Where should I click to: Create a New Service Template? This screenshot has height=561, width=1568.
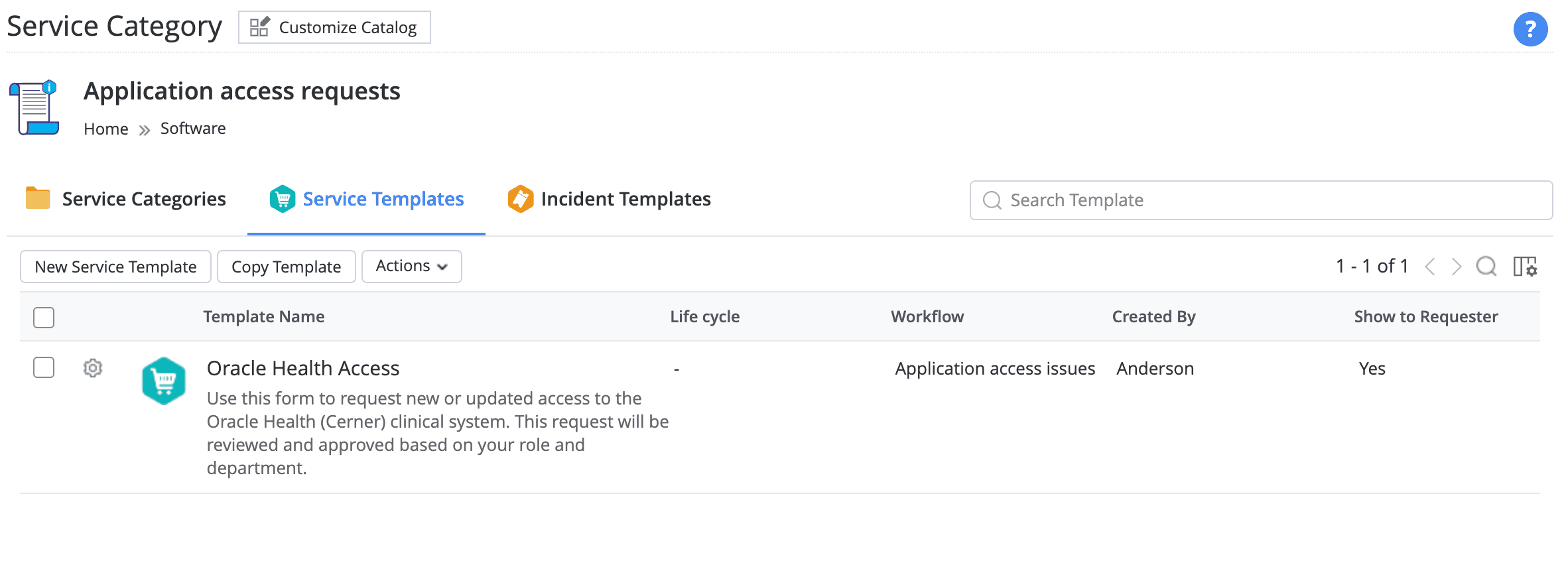115,267
